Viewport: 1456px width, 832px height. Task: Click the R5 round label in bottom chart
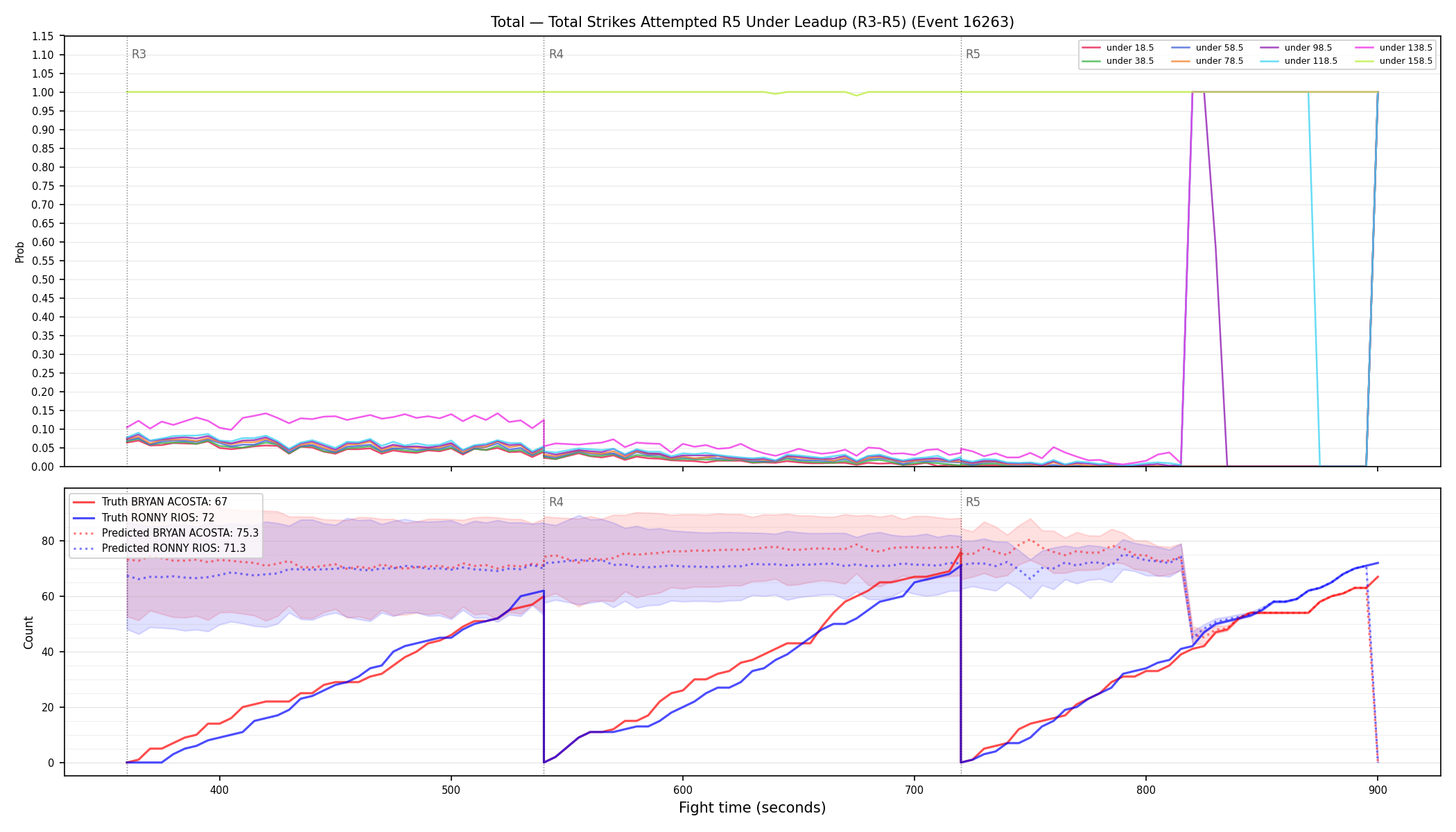[973, 502]
